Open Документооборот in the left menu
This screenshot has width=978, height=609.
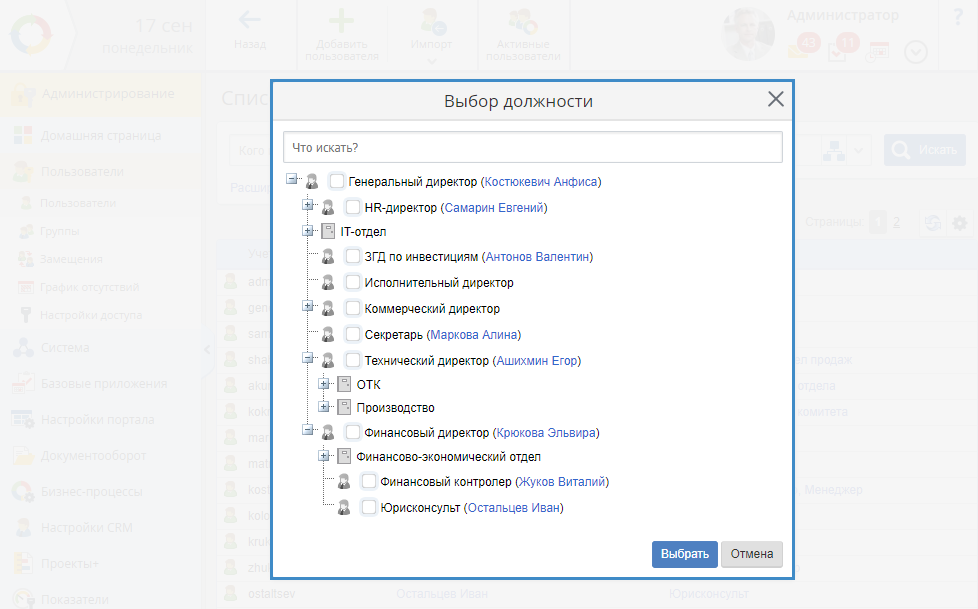tap(92, 456)
